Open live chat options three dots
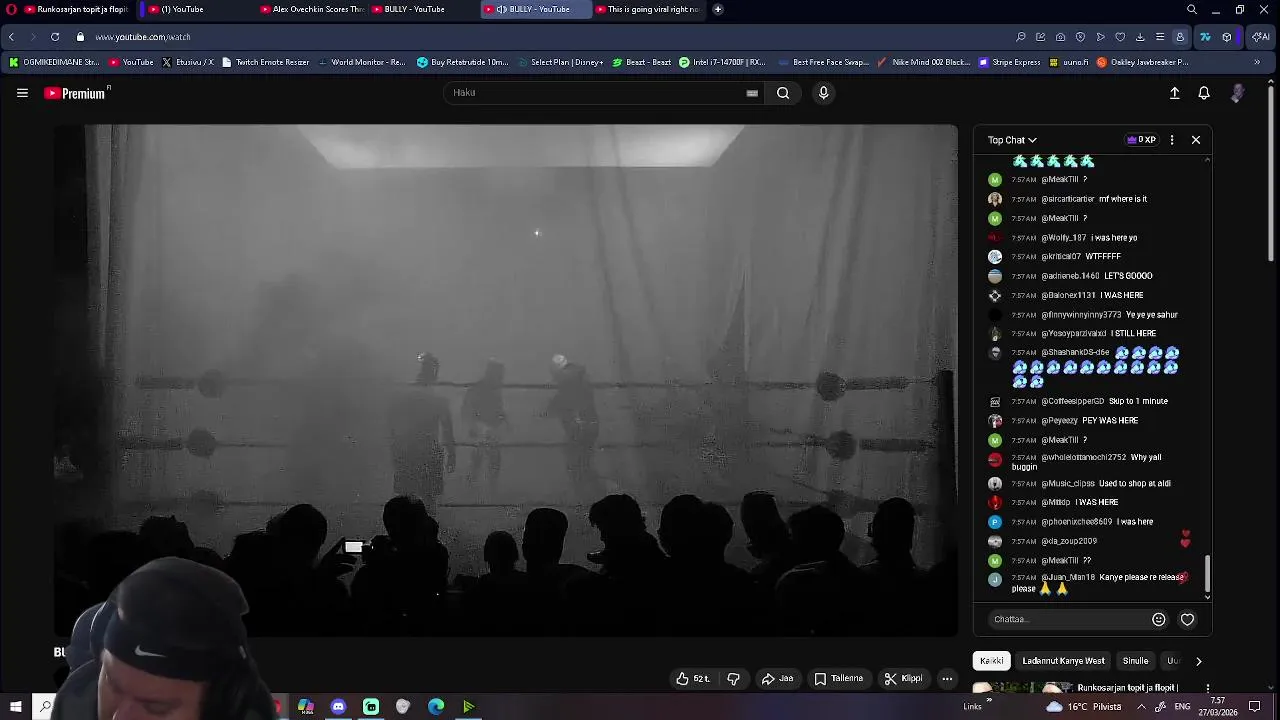Screen dimensions: 1280x720 (x=1172, y=140)
